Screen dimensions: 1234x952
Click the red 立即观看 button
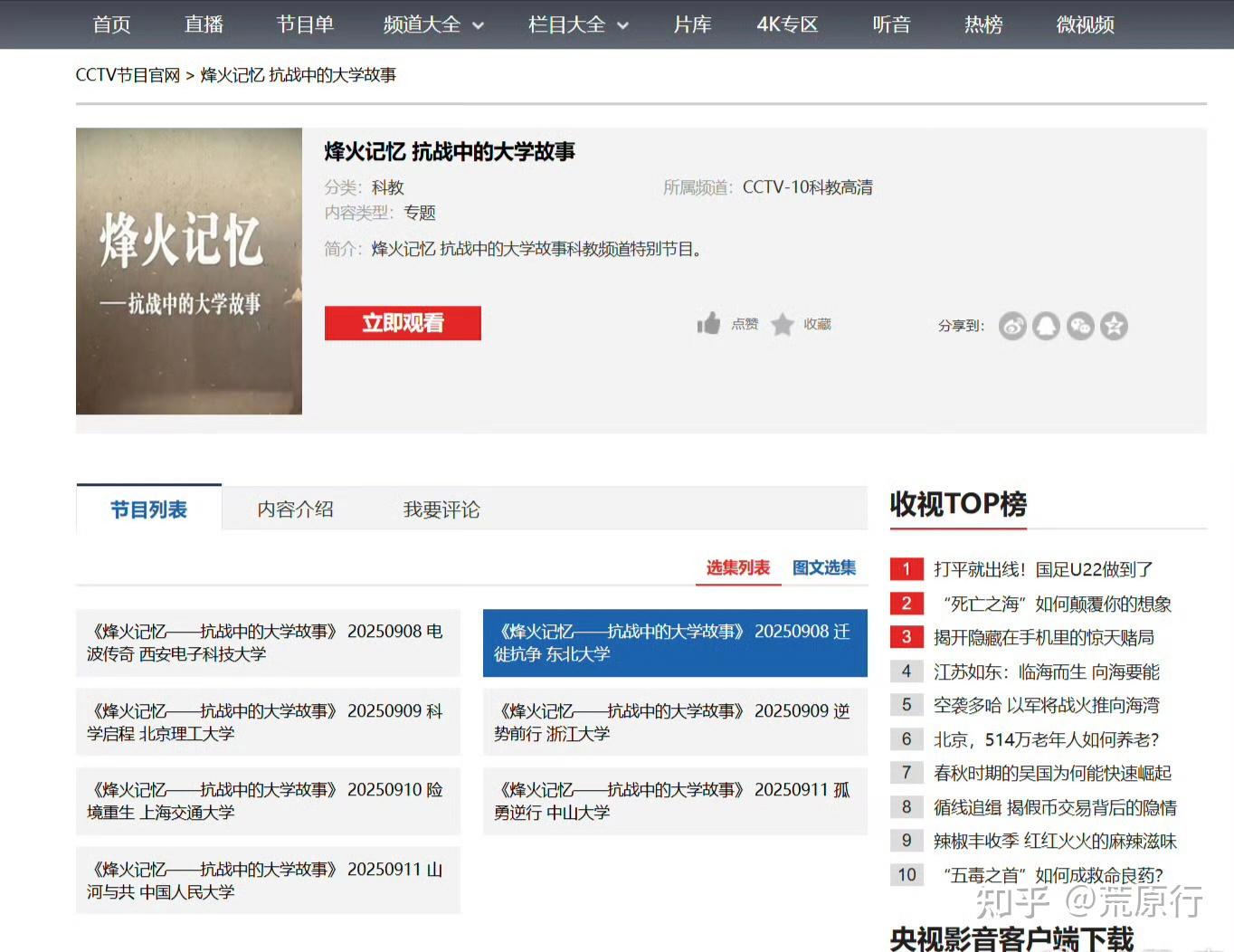[x=403, y=323]
